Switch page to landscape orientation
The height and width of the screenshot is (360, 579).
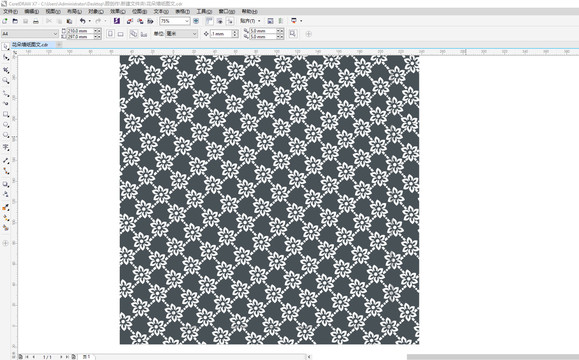[x=120, y=34]
